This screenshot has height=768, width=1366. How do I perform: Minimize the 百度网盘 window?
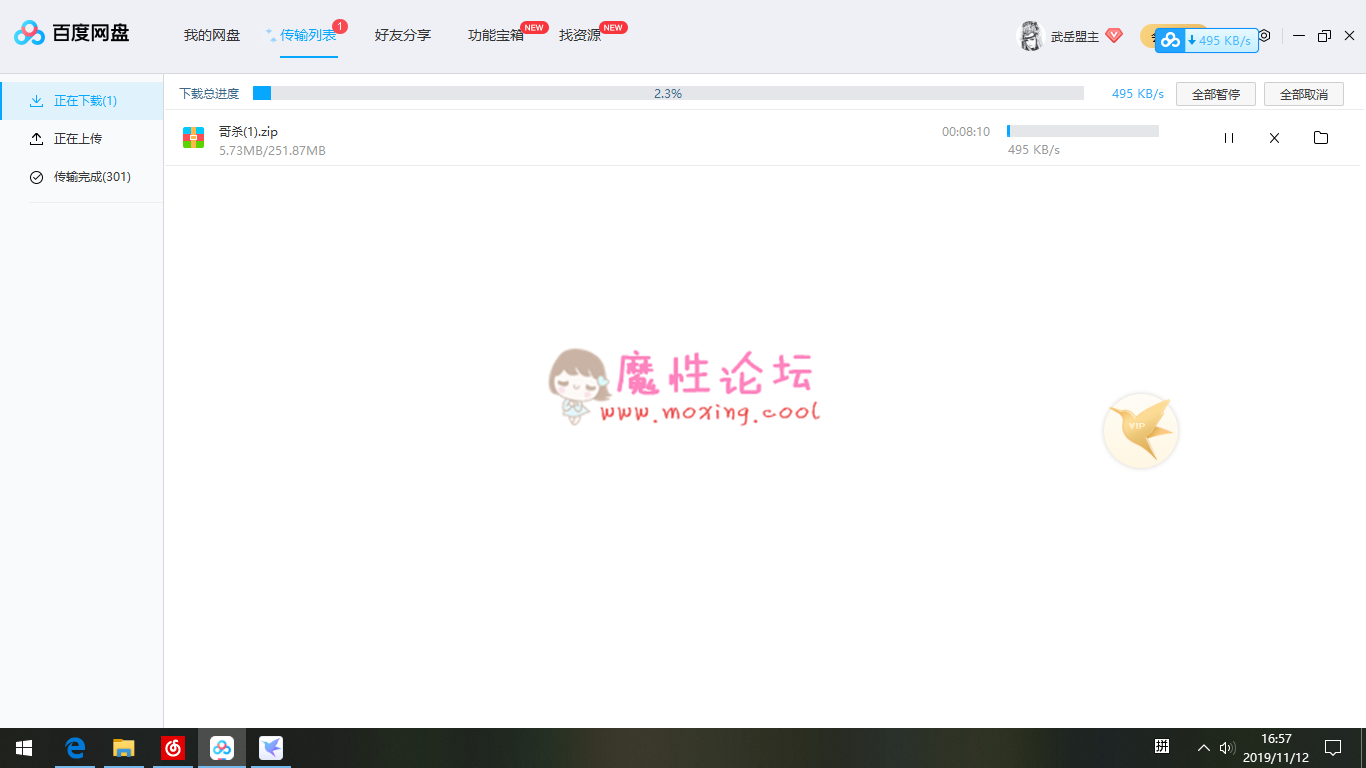pyautogui.click(x=1299, y=36)
